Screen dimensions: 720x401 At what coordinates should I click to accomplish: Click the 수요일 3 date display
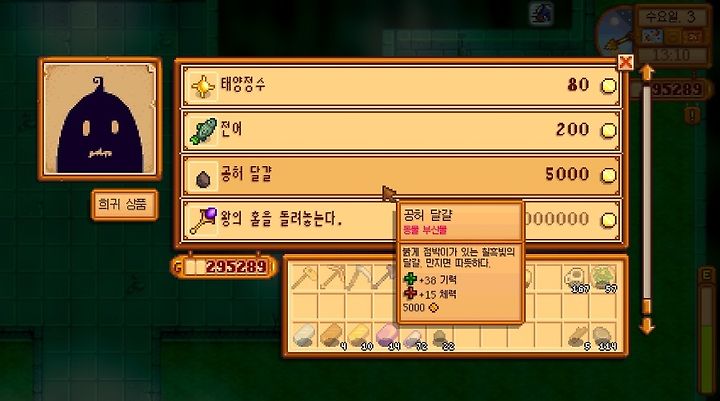click(x=671, y=17)
